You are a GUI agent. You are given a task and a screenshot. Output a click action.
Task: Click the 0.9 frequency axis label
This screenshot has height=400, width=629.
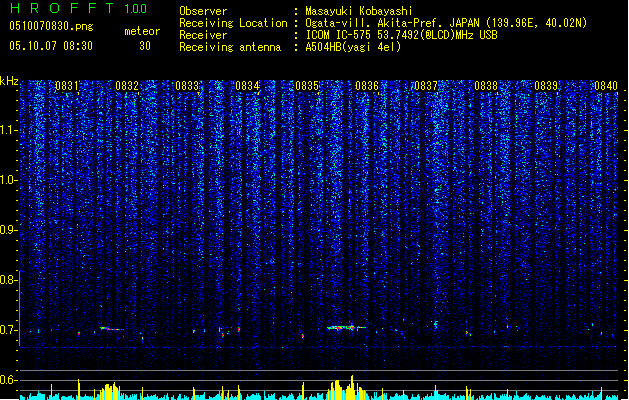tap(9, 230)
